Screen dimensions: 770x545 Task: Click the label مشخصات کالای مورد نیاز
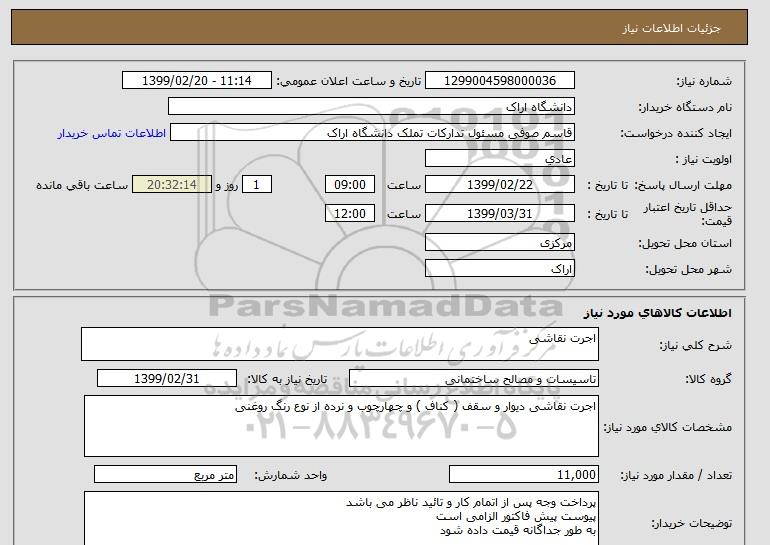coord(668,427)
